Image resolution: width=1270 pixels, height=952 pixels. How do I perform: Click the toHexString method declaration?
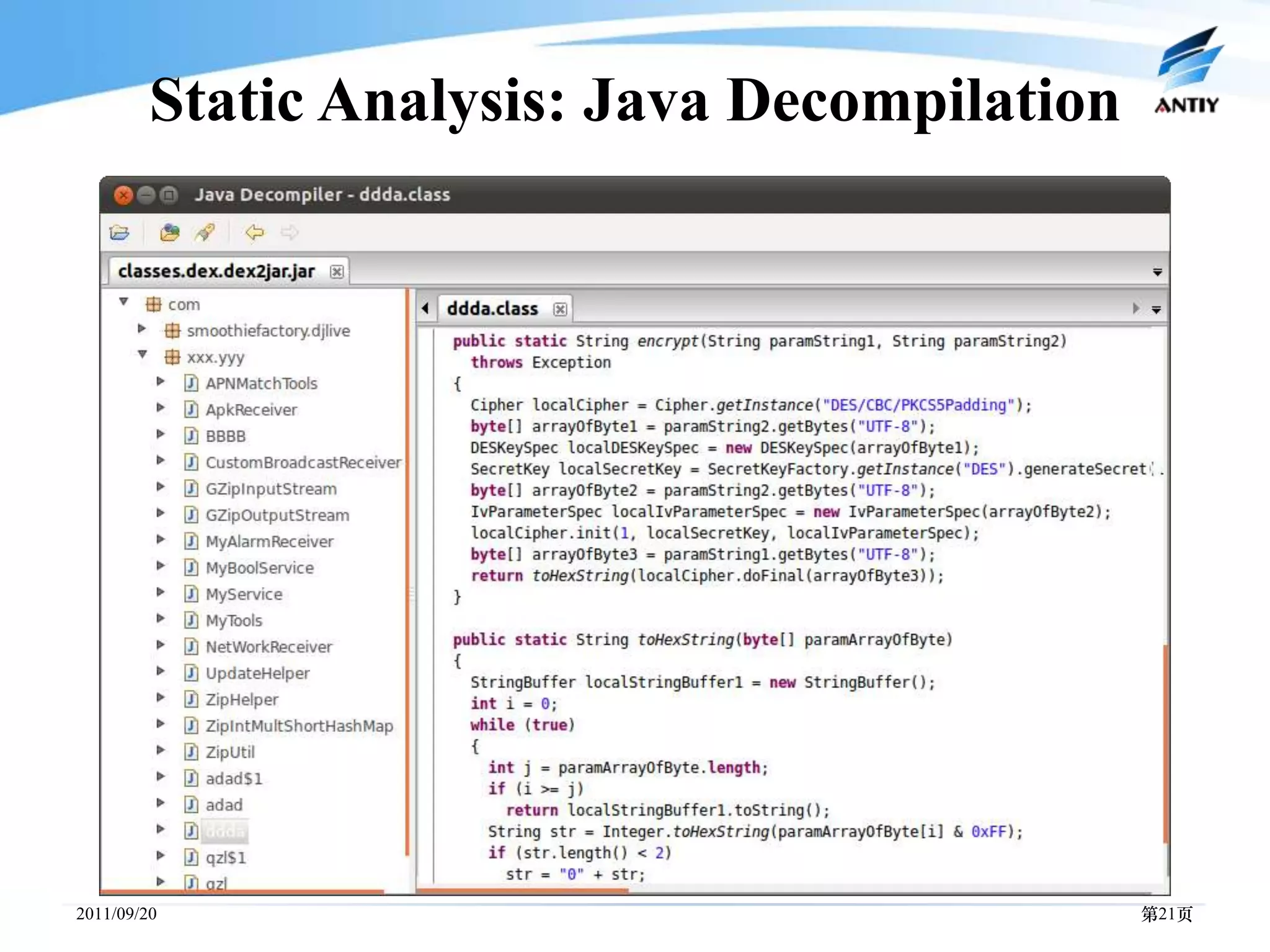coord(686,640)
